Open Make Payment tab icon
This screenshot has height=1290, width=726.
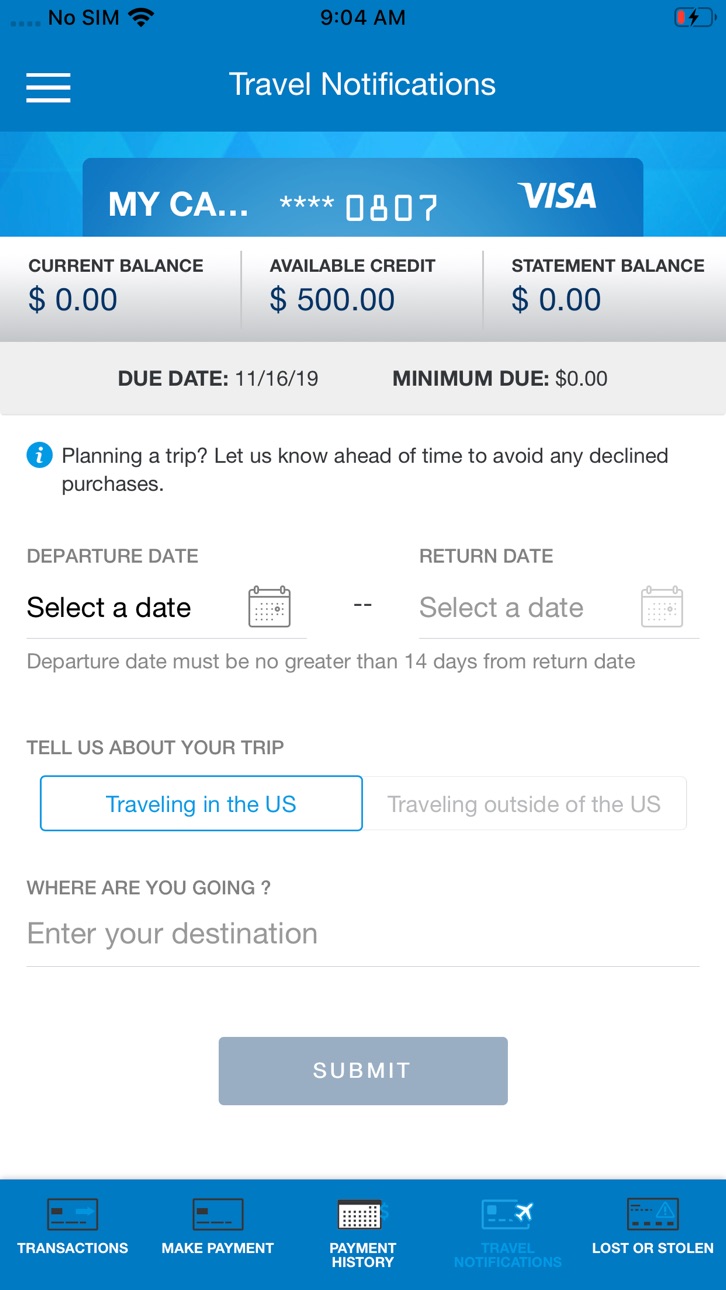[218, 1214]
